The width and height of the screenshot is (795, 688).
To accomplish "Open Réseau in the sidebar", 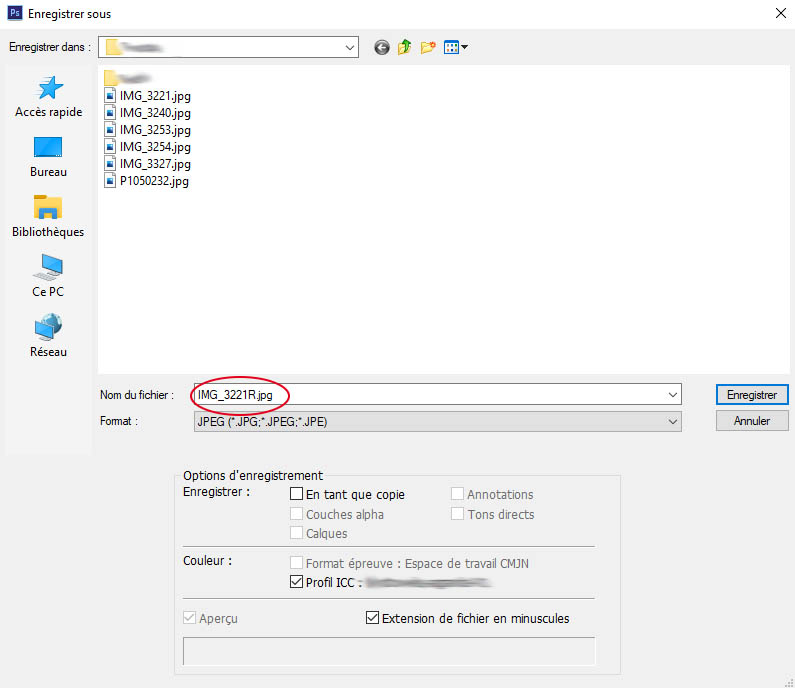I will tap(48, 336).
